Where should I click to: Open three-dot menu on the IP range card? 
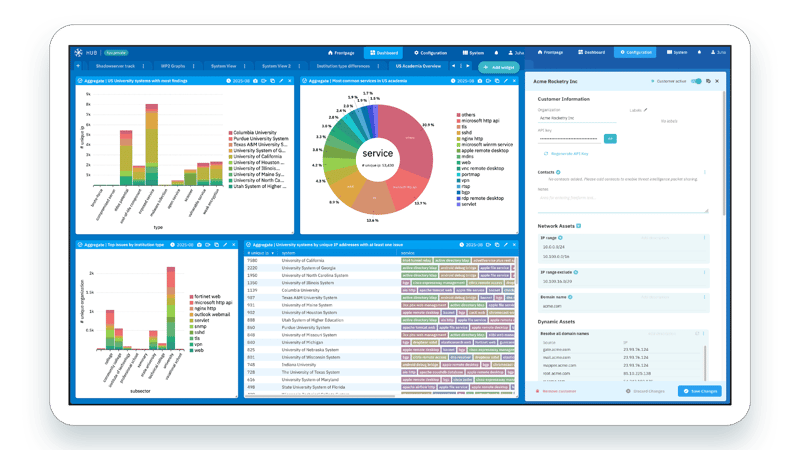[x=705, y=238]
